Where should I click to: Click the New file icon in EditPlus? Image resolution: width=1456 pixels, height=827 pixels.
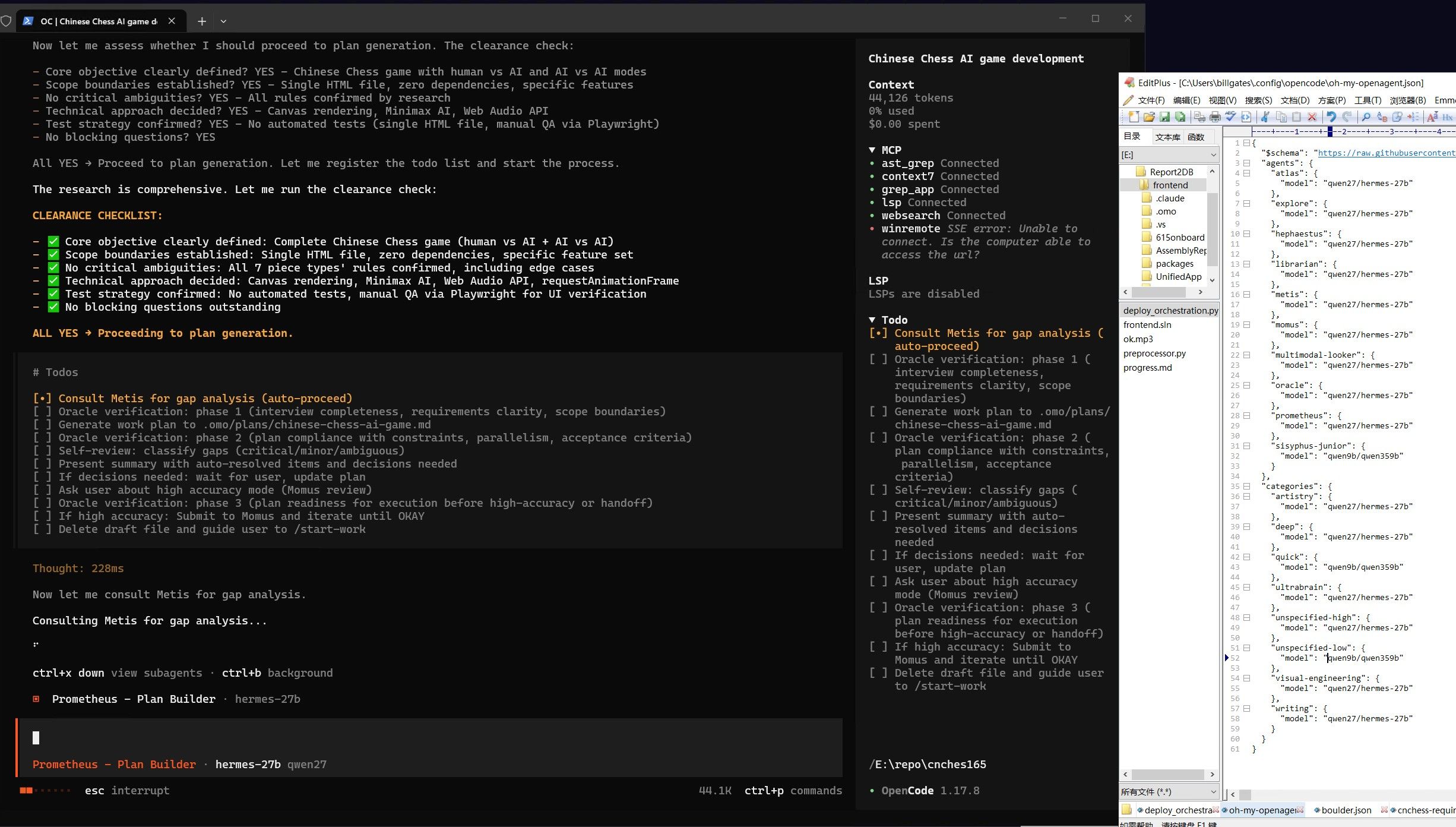(1134, 117)
